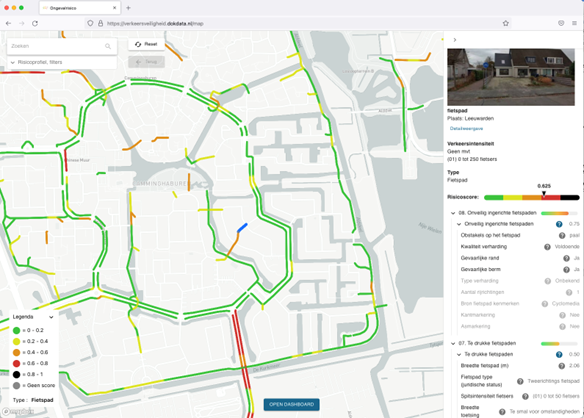Click help icon for Bron fietspad kenmerken
The image size is (584, 418).
[545, 304]
